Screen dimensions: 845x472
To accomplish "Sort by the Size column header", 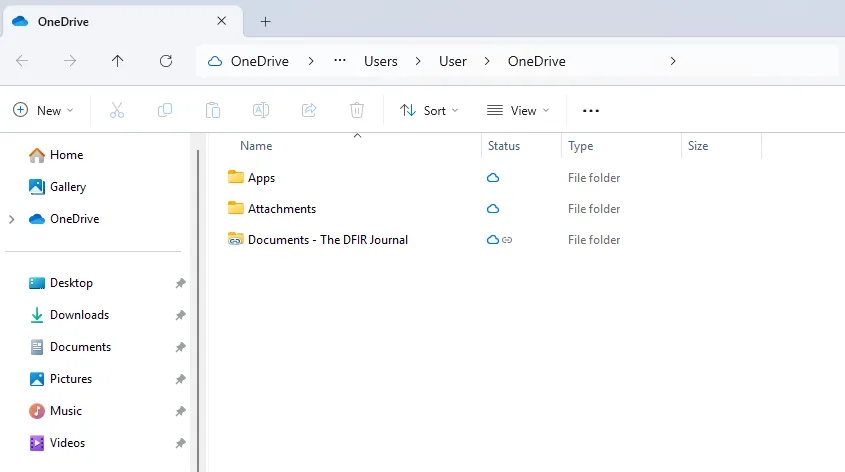I will (x=698, y=146).
